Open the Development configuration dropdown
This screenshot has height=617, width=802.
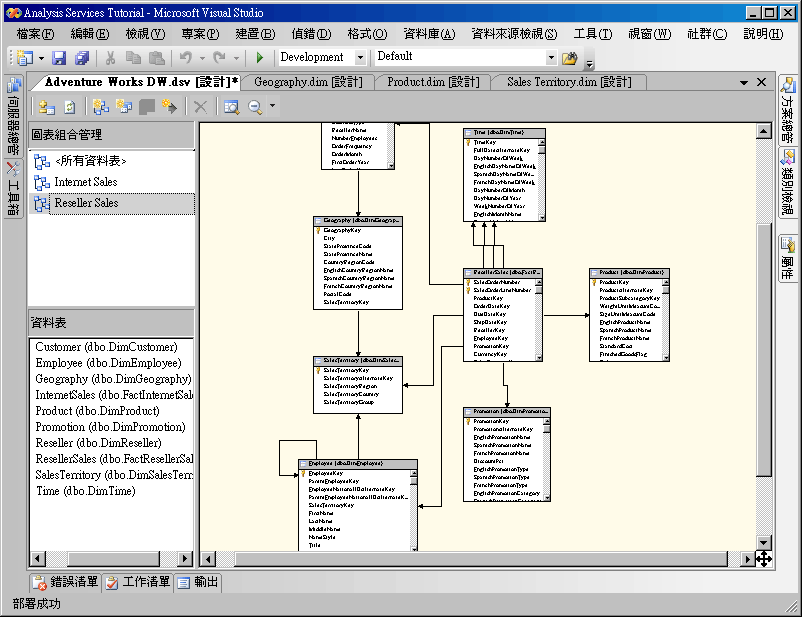tap(360, 57)
